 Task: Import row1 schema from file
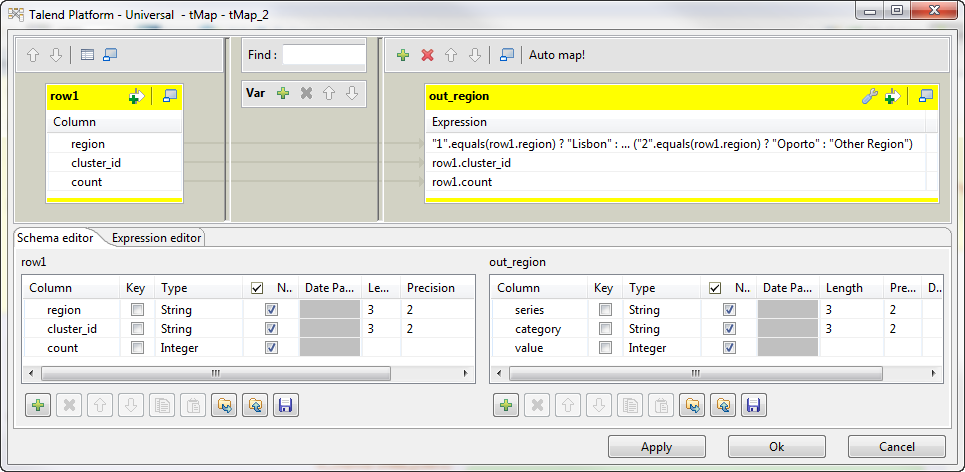pos(222,405)
